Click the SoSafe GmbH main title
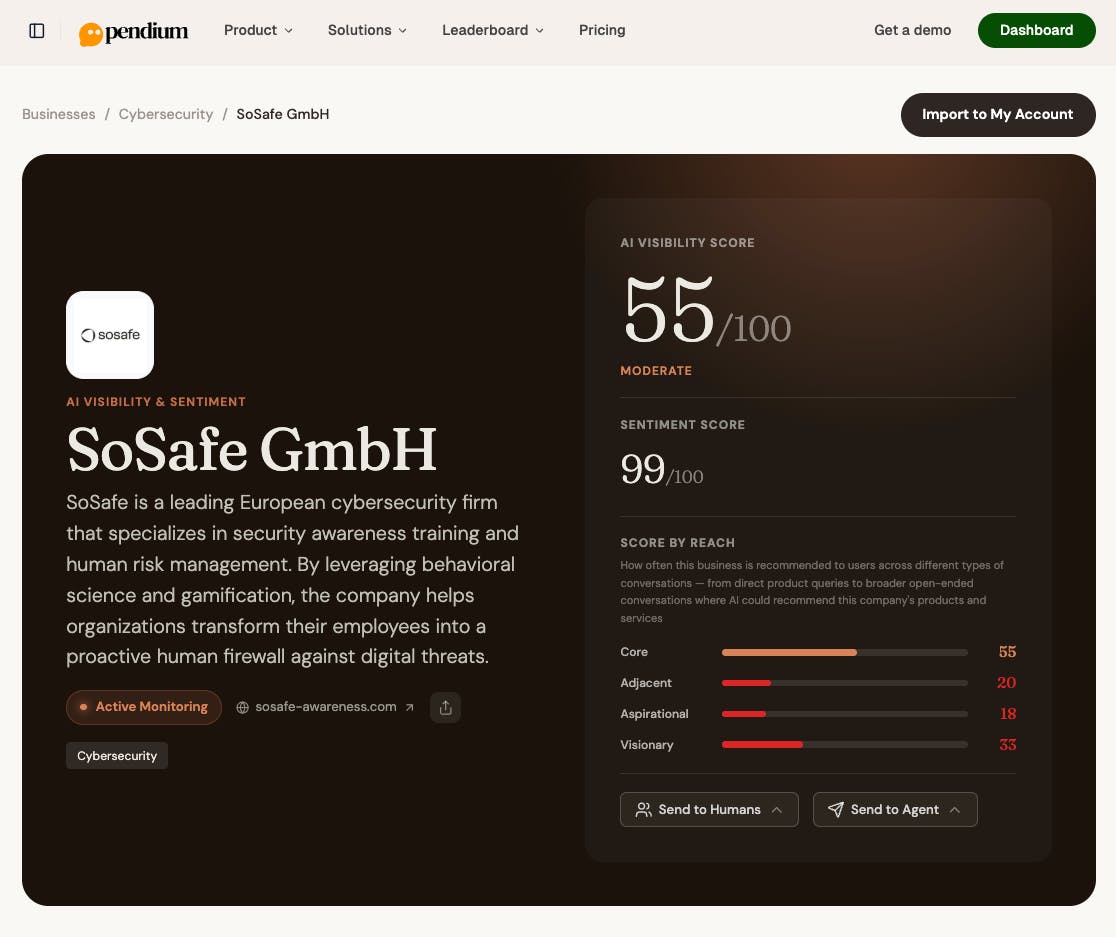This screenshot has height=937, width=1116. tap(252, 450)
